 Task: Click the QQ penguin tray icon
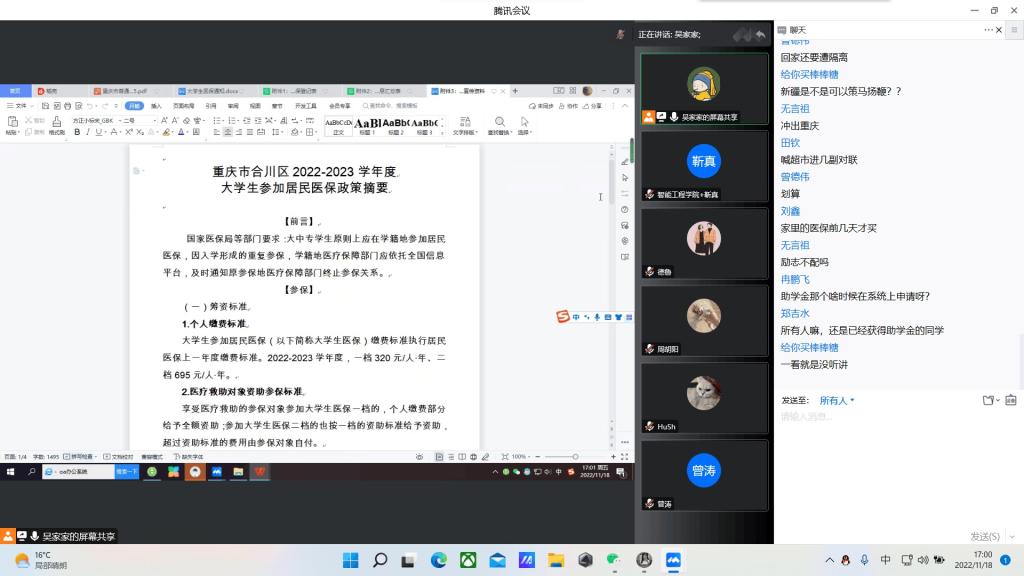pos(845,560)
